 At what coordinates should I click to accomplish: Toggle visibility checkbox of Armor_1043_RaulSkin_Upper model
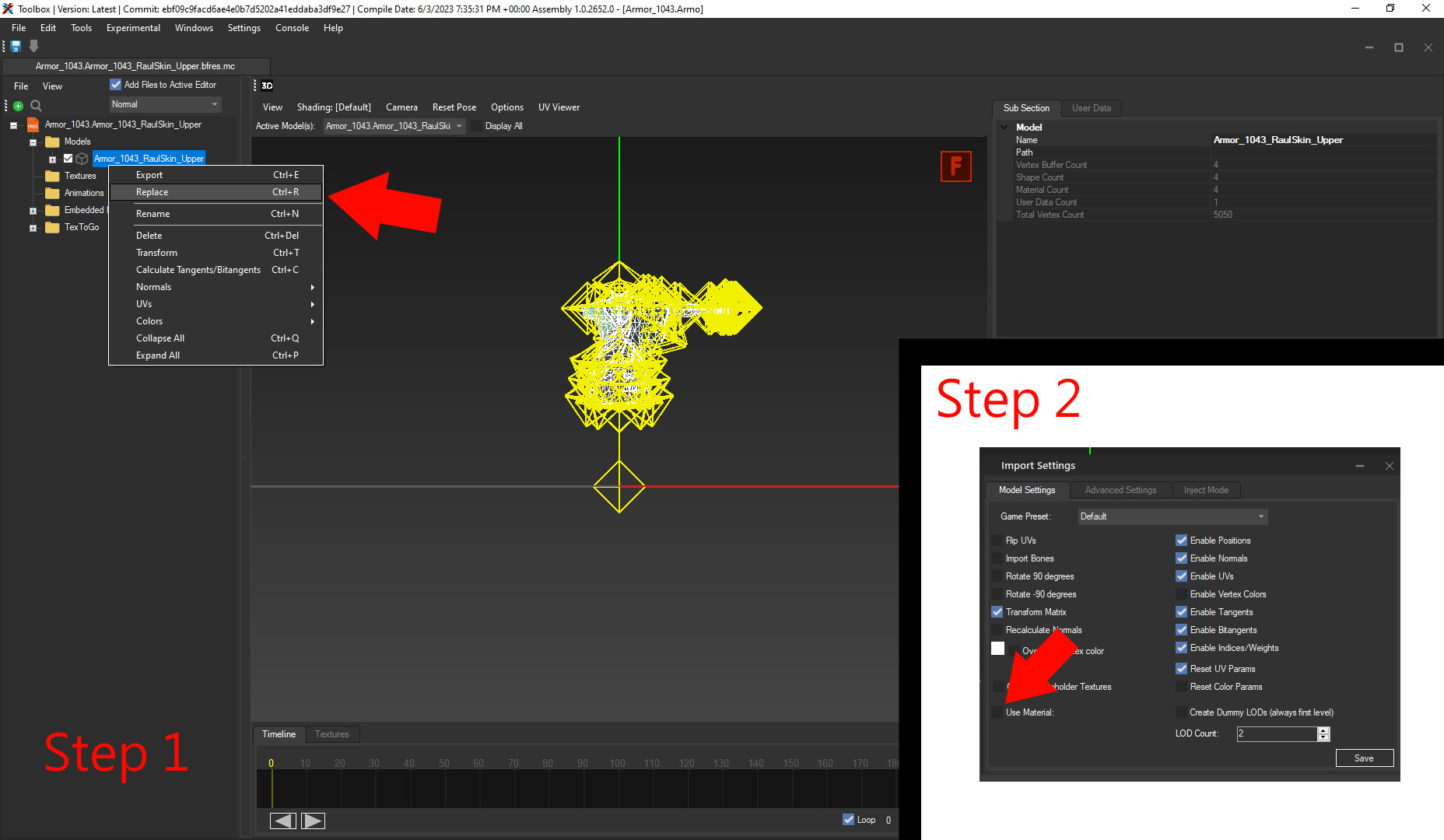68,159
